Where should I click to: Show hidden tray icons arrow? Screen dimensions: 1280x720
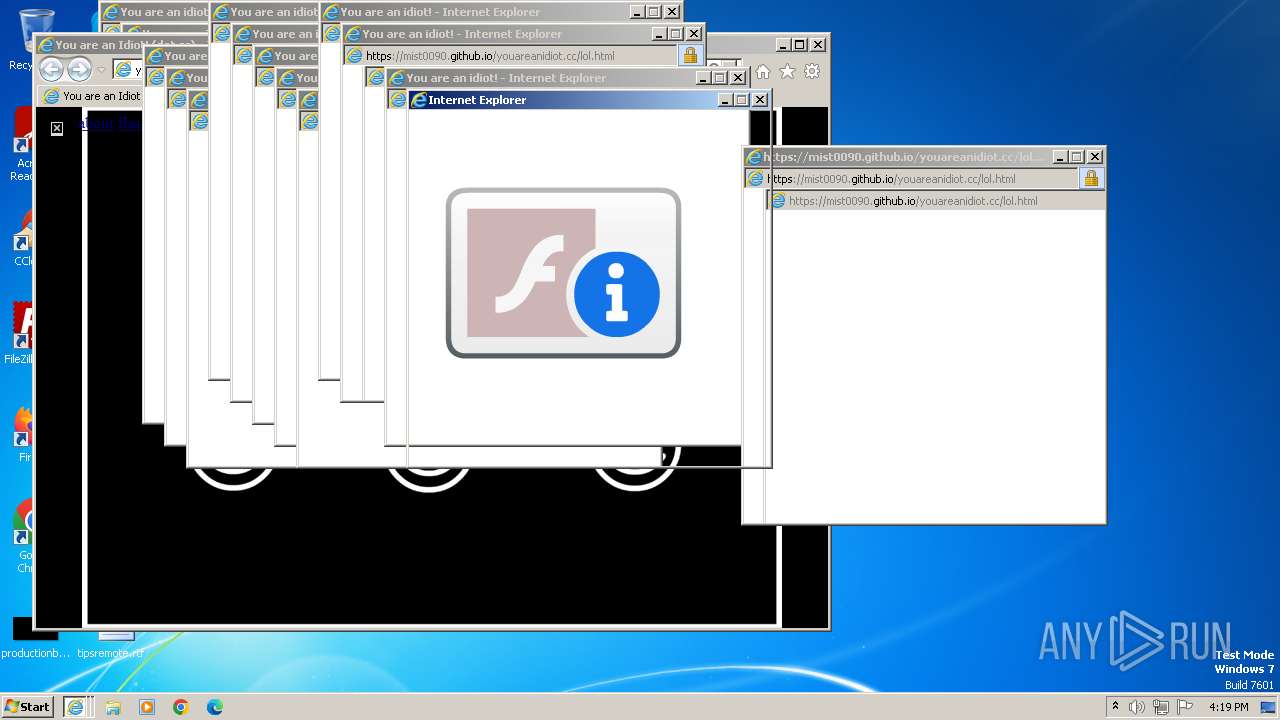pos(1116,707)
